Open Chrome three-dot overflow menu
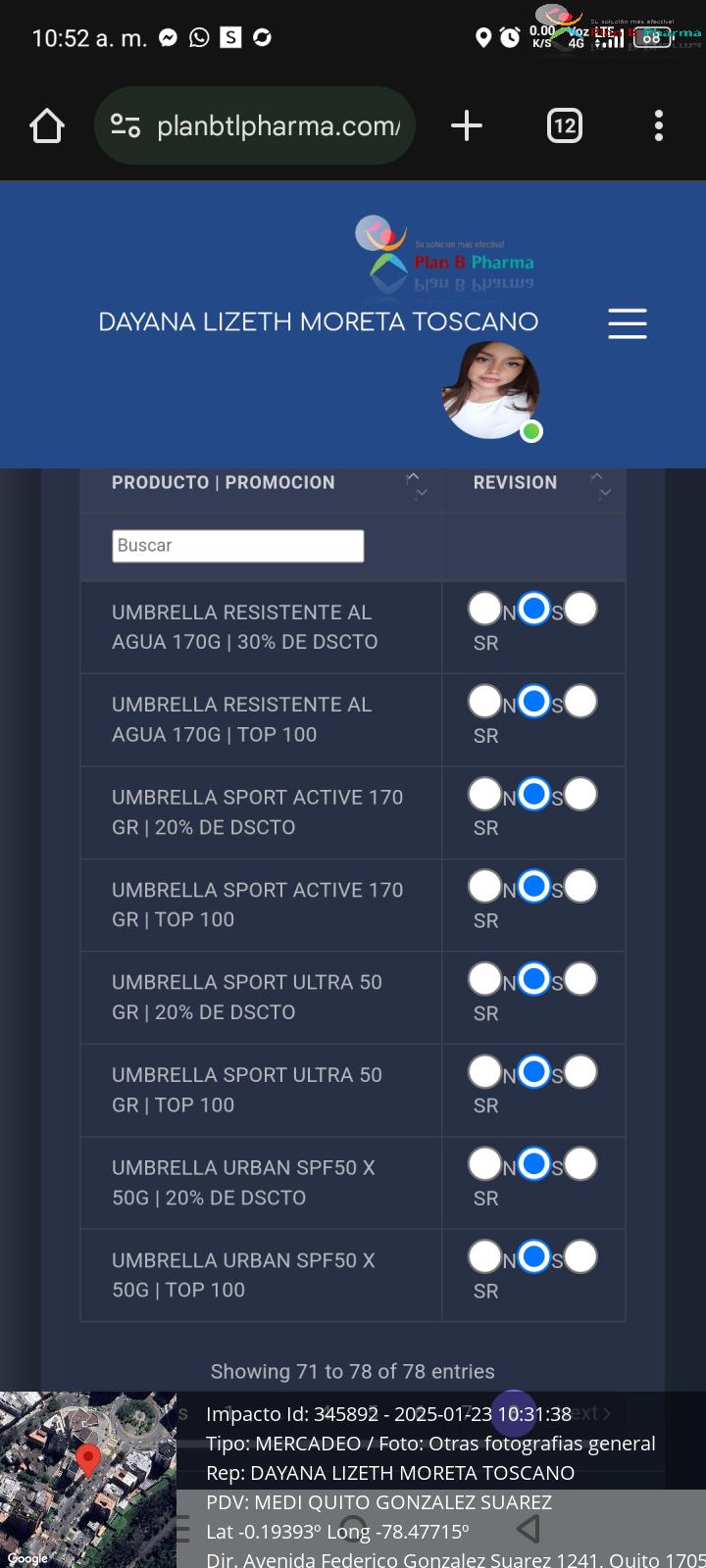 pos(659,125)
